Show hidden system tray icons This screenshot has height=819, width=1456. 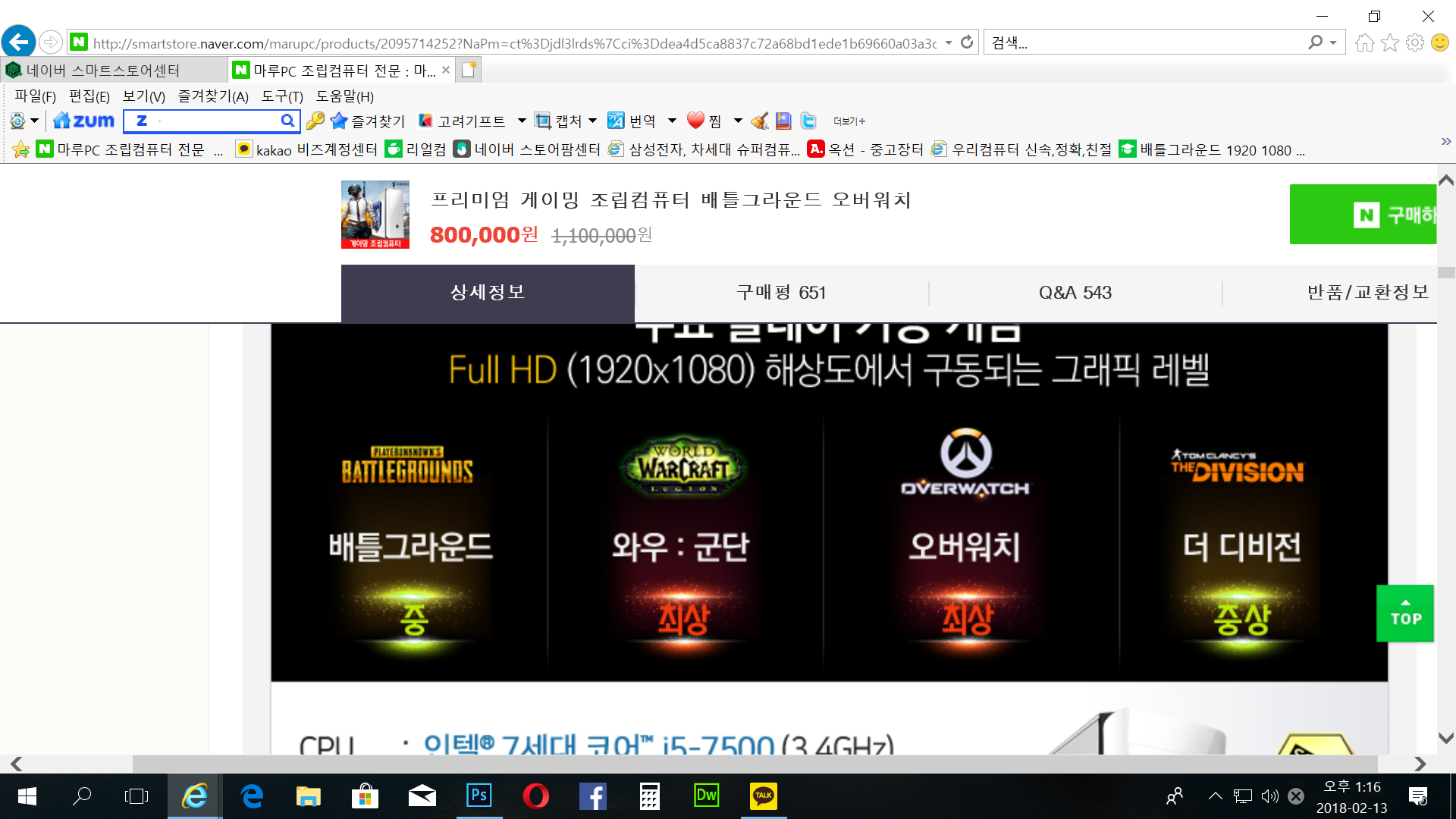(1216, 795)
